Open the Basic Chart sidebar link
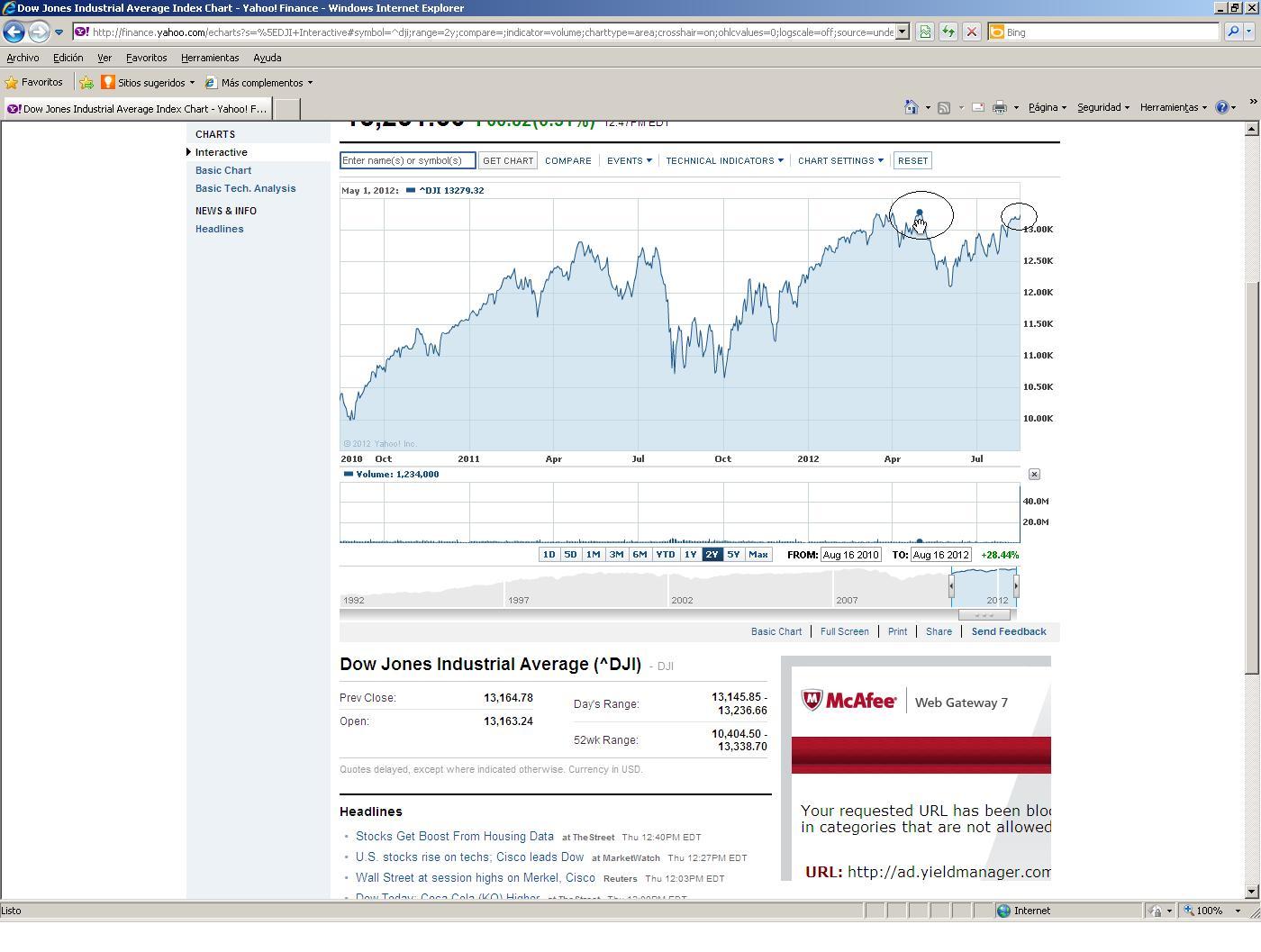Image resolution: width=1261 pixels, height=952 pixels. coord(223,170)
